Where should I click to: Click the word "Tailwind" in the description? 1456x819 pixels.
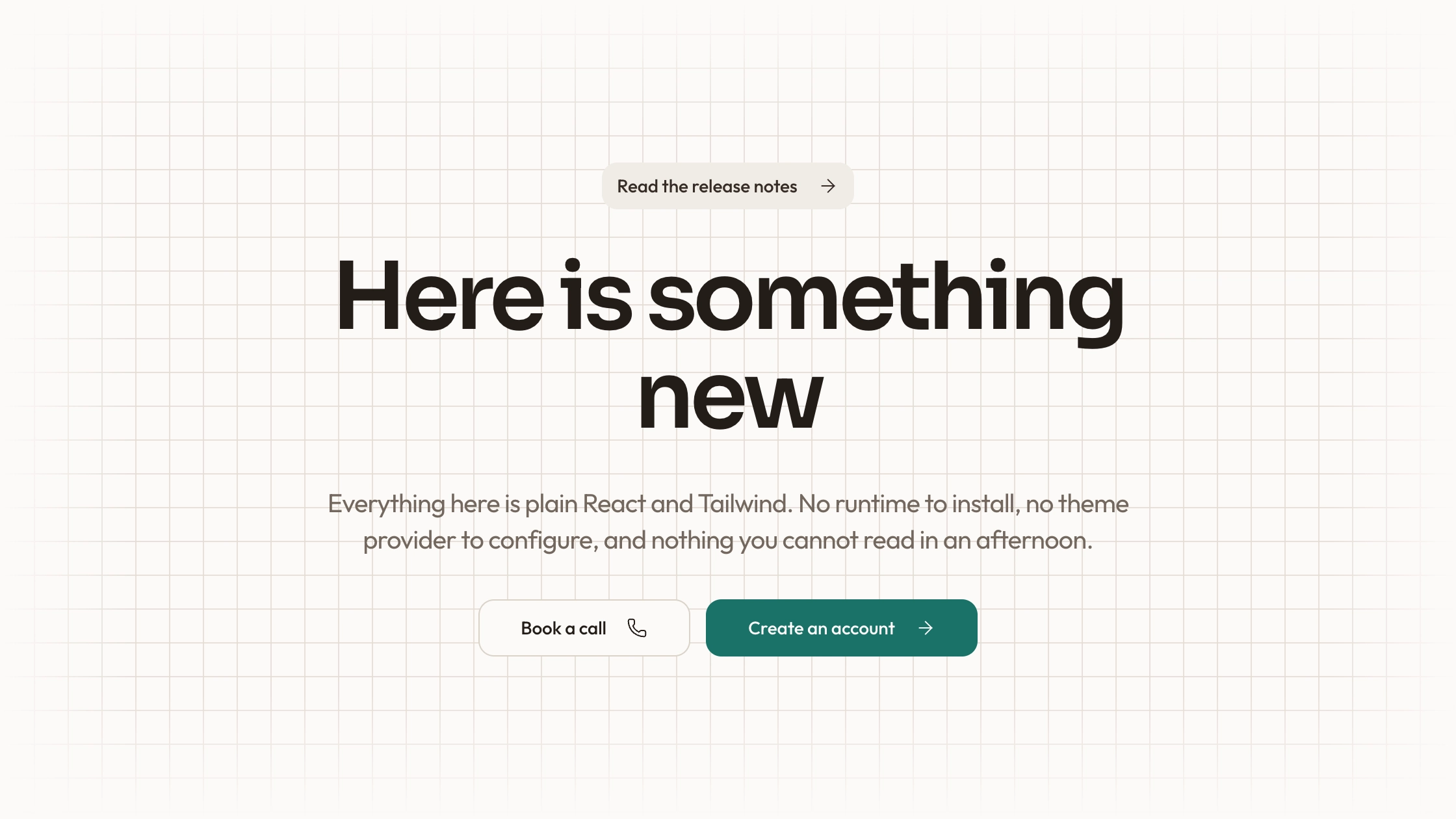(743, 504)
